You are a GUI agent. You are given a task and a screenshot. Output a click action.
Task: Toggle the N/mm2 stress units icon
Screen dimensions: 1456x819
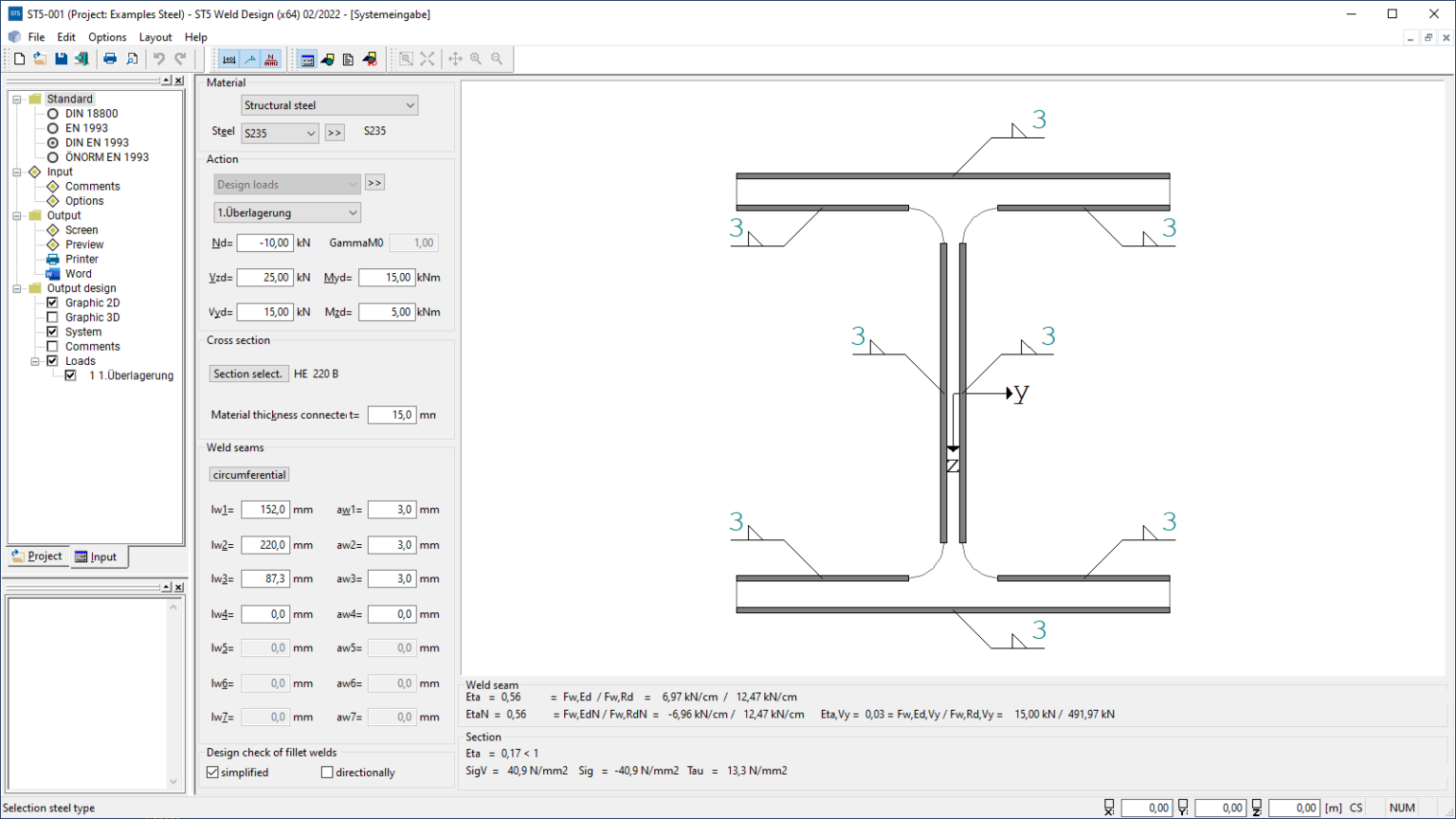pyautogui.click(x=270, y=58)
